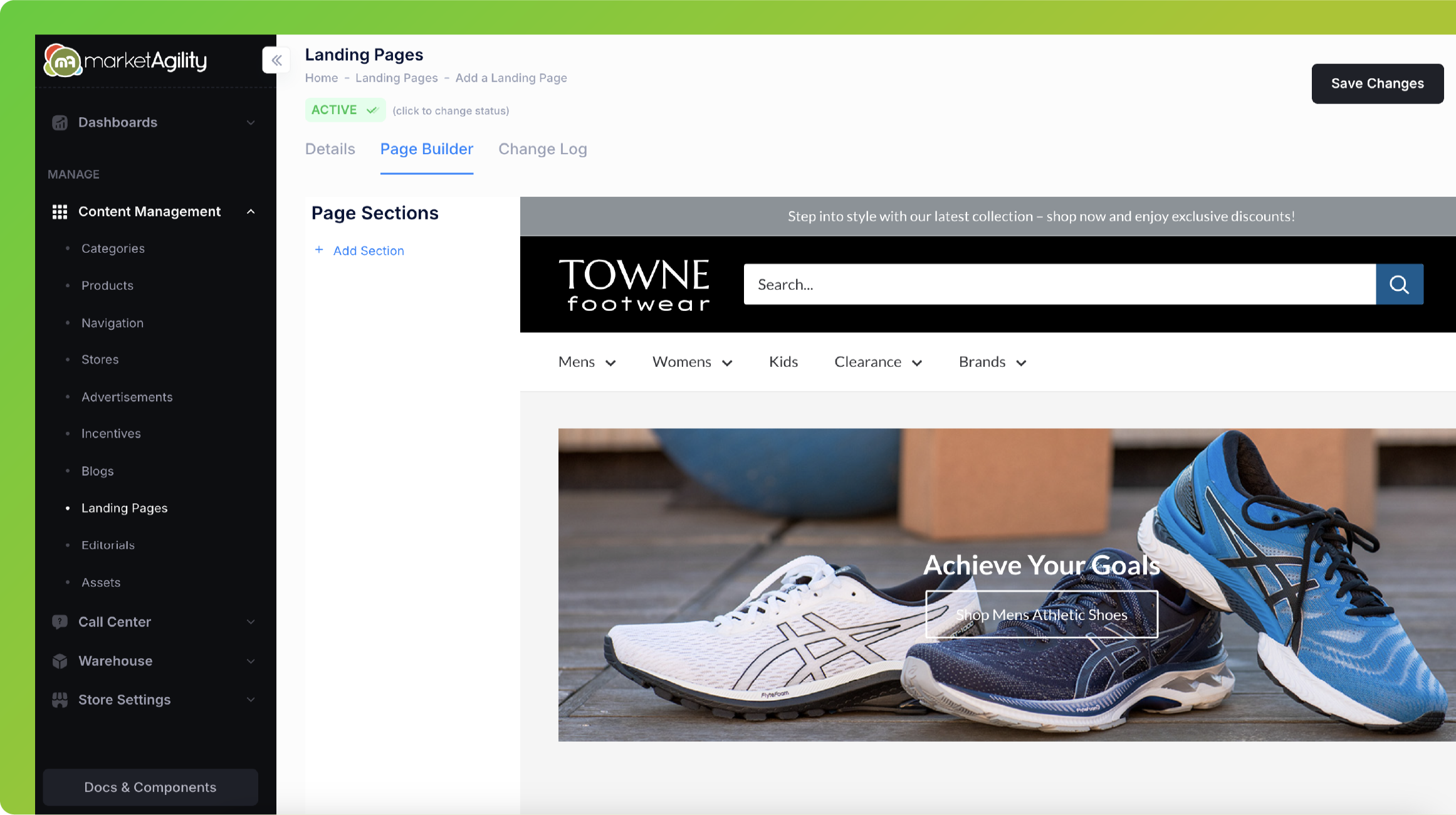Click the Save Changes button

pyautogui.click(x=1377, y=83)
